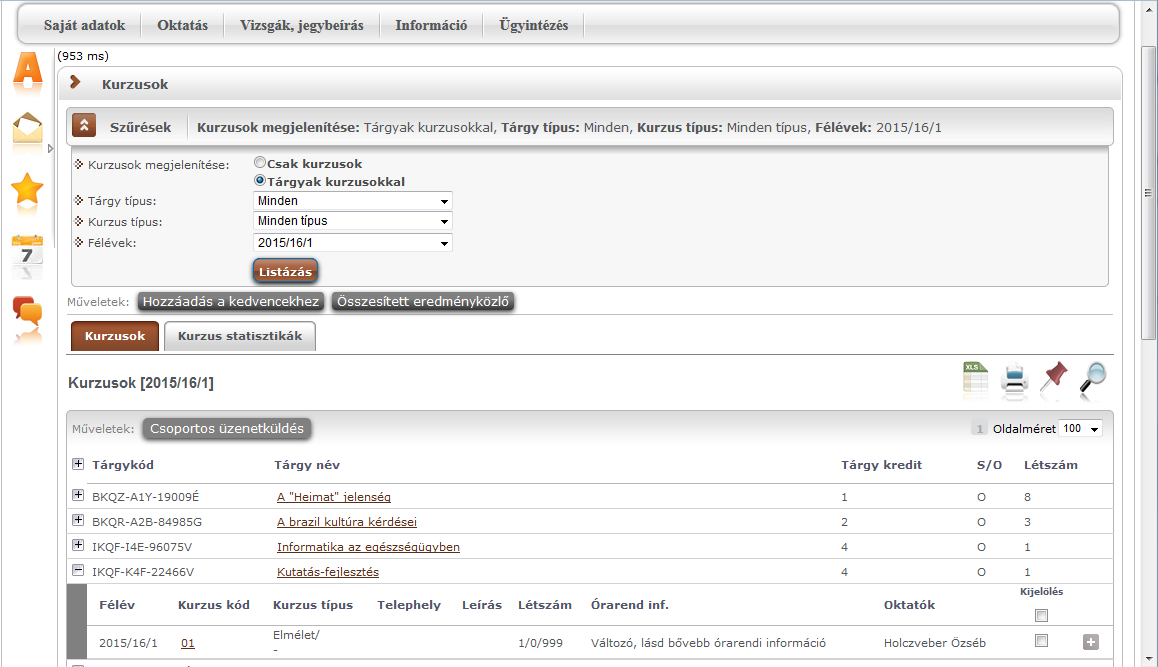
Task: Click the arrow icon next to Kurzusok title
Action: 75,83
